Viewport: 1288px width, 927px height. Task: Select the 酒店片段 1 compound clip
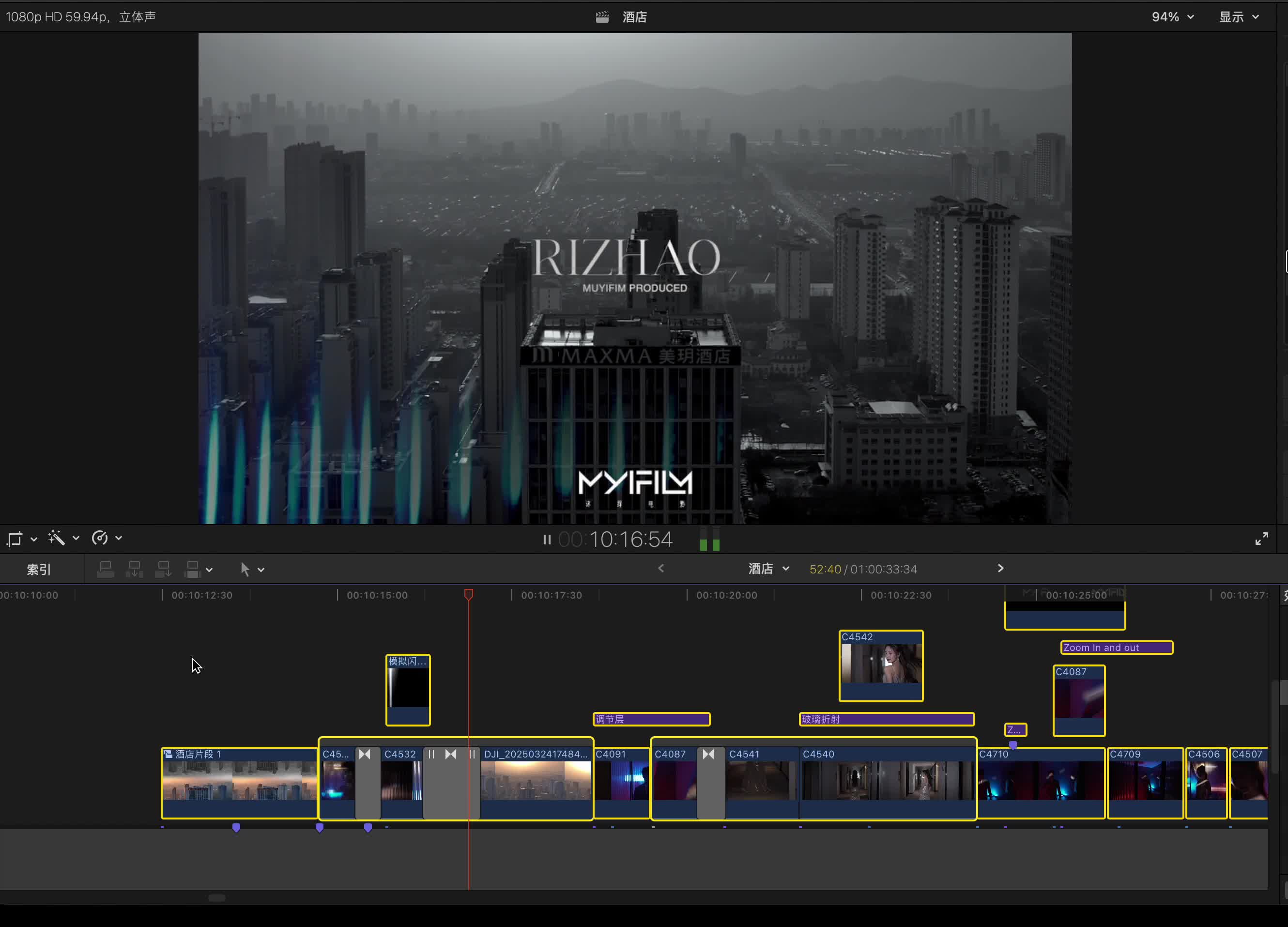(239, 783)
